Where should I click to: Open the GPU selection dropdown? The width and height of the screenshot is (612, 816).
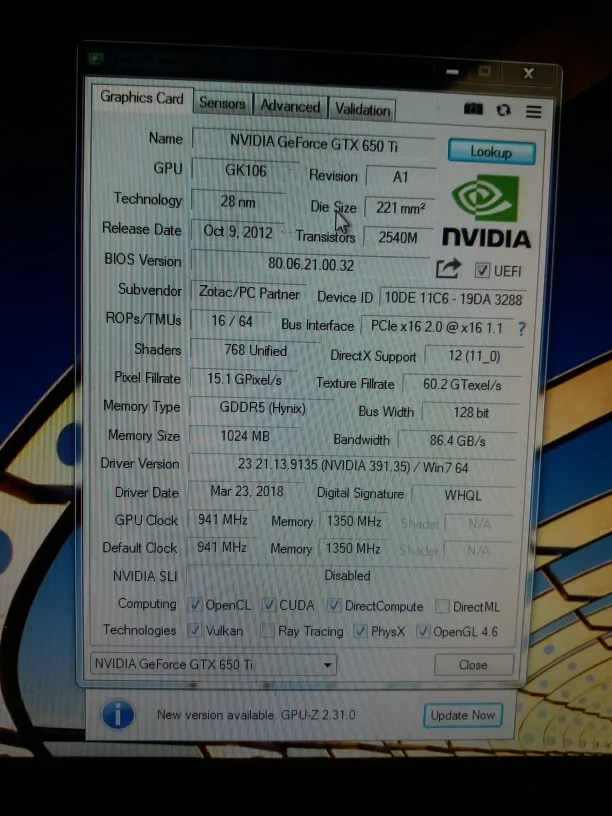coord(213,665)
